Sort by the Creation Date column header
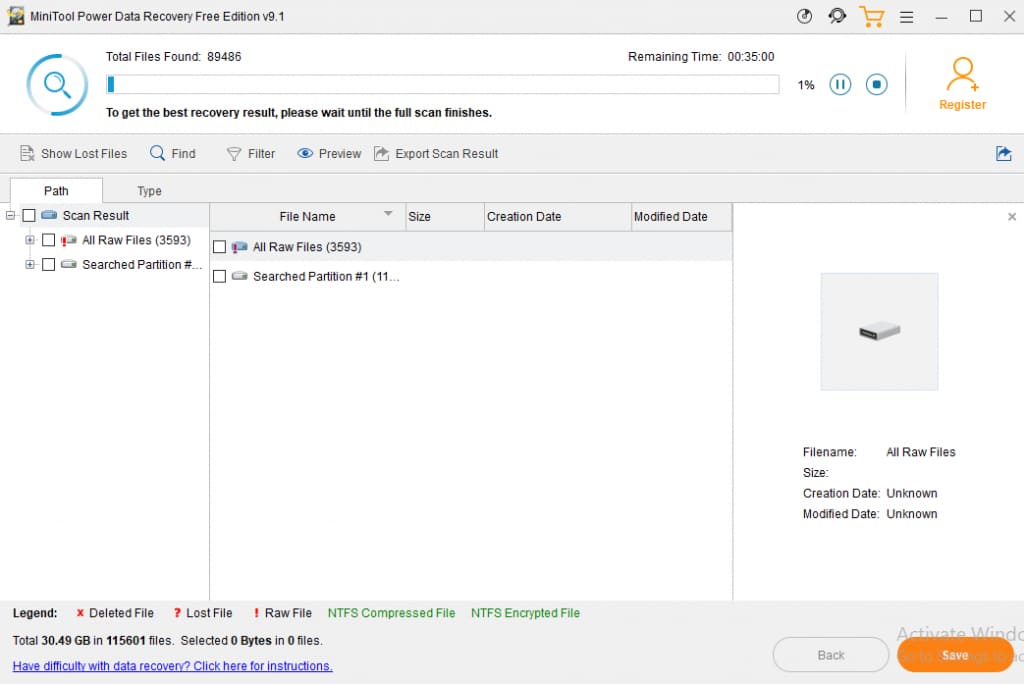Image resolution: width=1024 pixels, height=684 pixels. click(x=557, y=216)
